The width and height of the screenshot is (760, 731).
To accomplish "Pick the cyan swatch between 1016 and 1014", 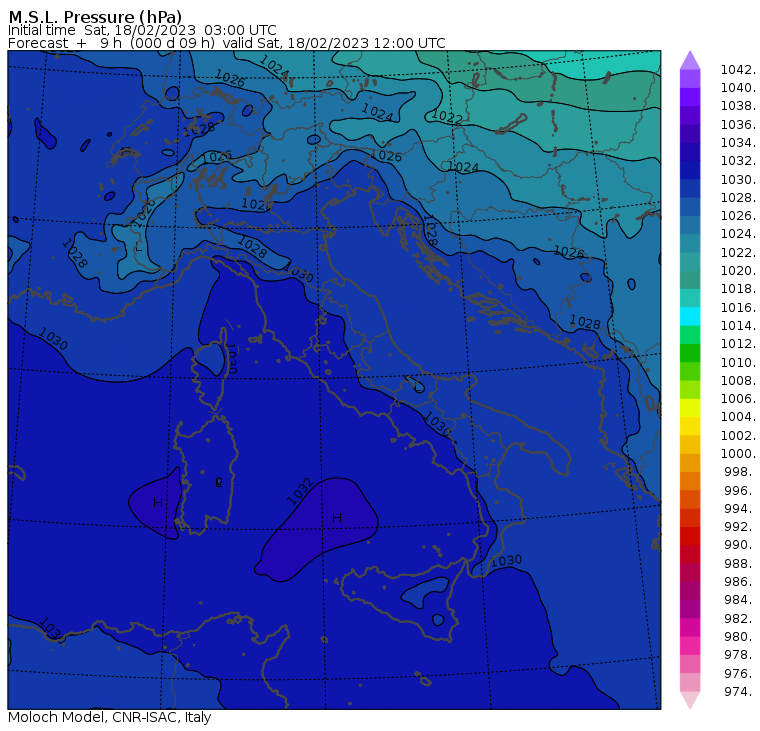I will [690, 317].
